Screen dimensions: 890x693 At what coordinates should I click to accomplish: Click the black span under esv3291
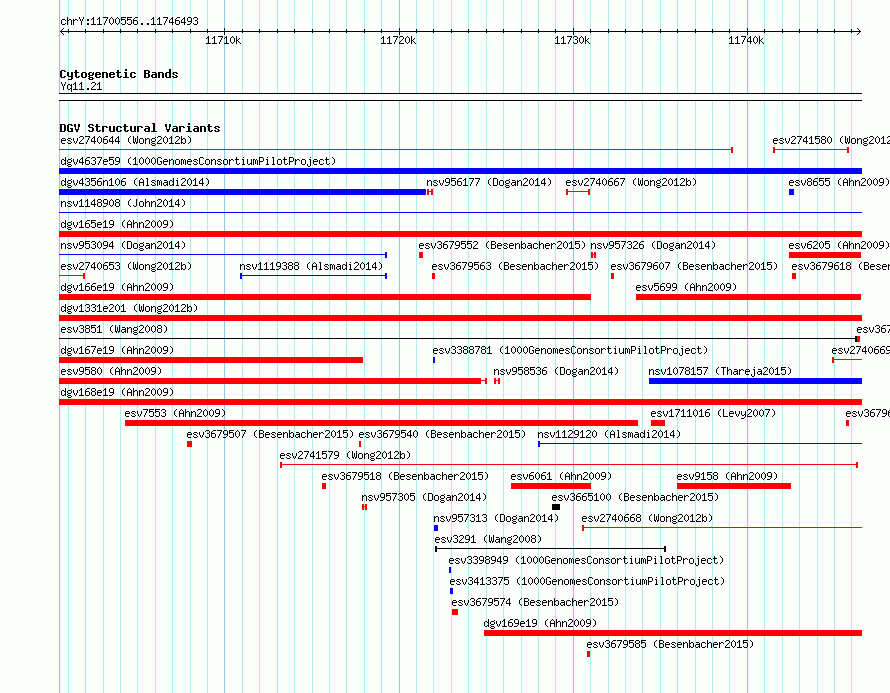(x=550, y=549)
